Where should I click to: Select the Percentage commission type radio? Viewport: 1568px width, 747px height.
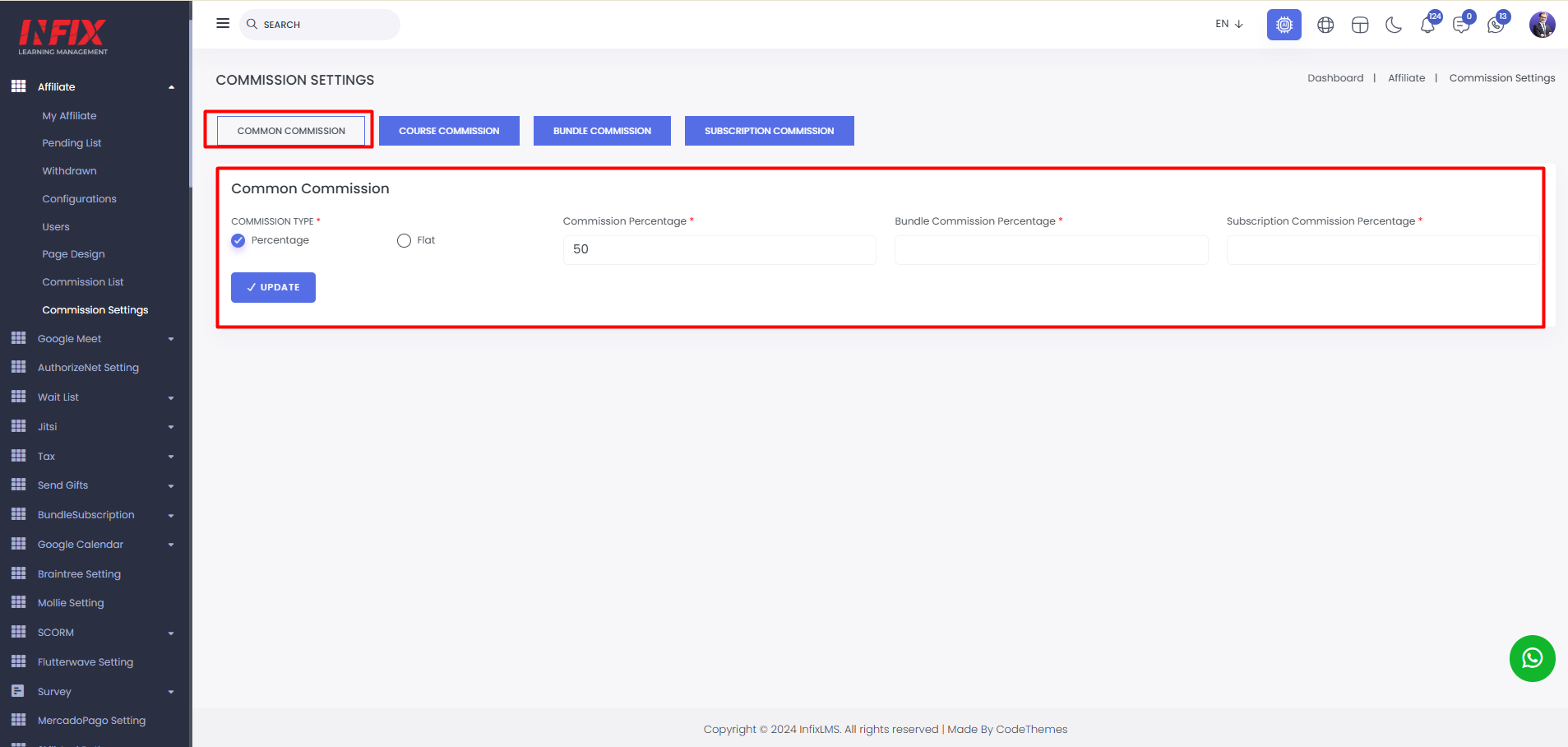click(238, 240)
